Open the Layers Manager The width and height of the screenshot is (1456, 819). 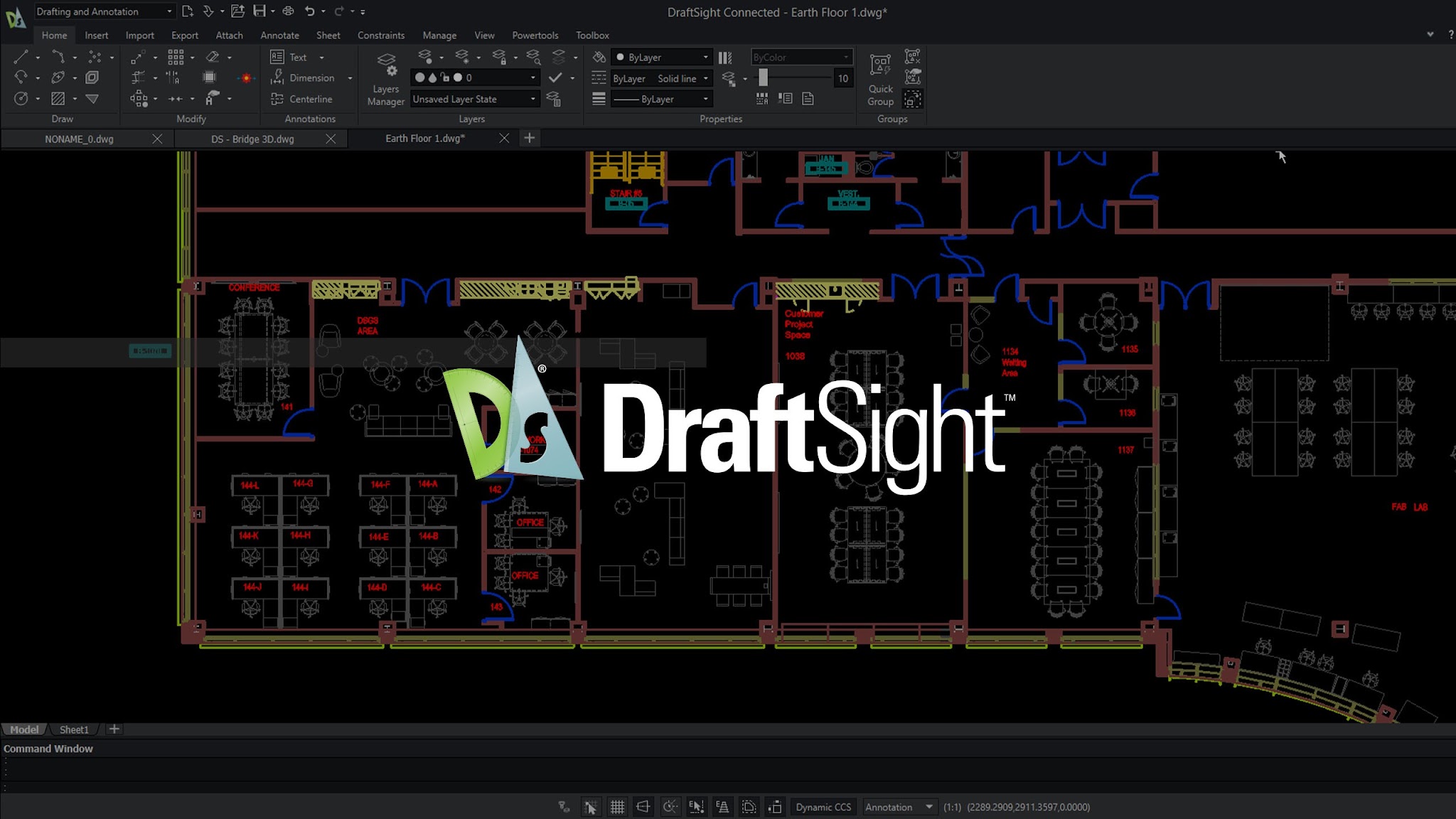[386, 80]
